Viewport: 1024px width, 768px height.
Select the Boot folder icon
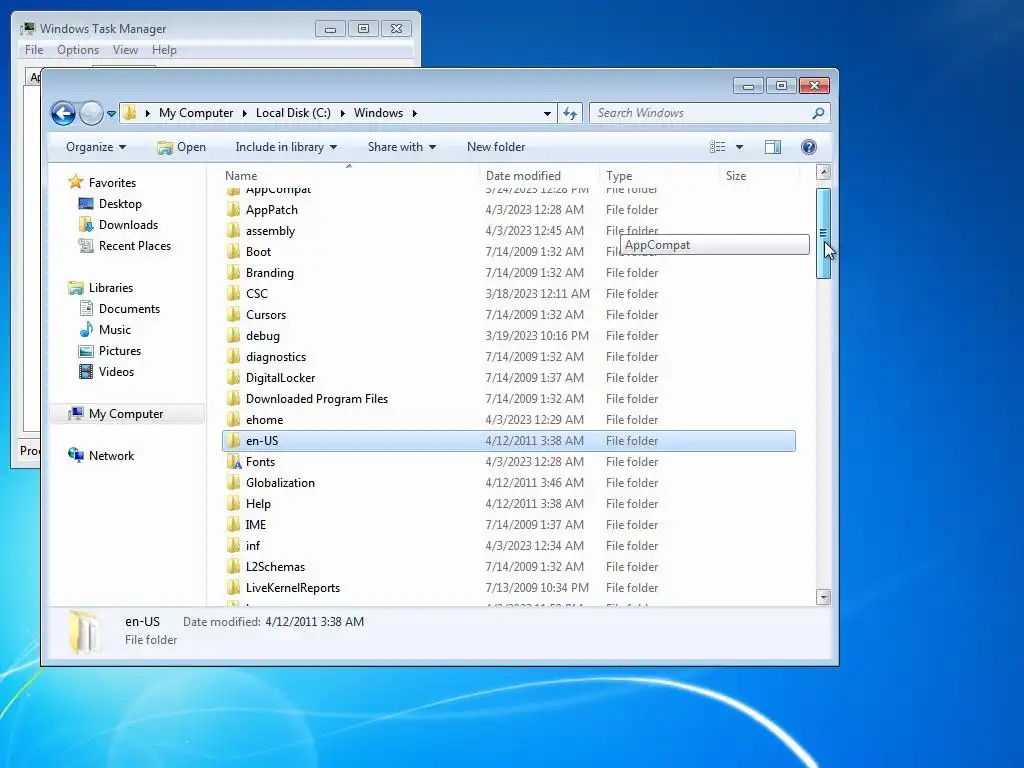click(x=233, y=251)
